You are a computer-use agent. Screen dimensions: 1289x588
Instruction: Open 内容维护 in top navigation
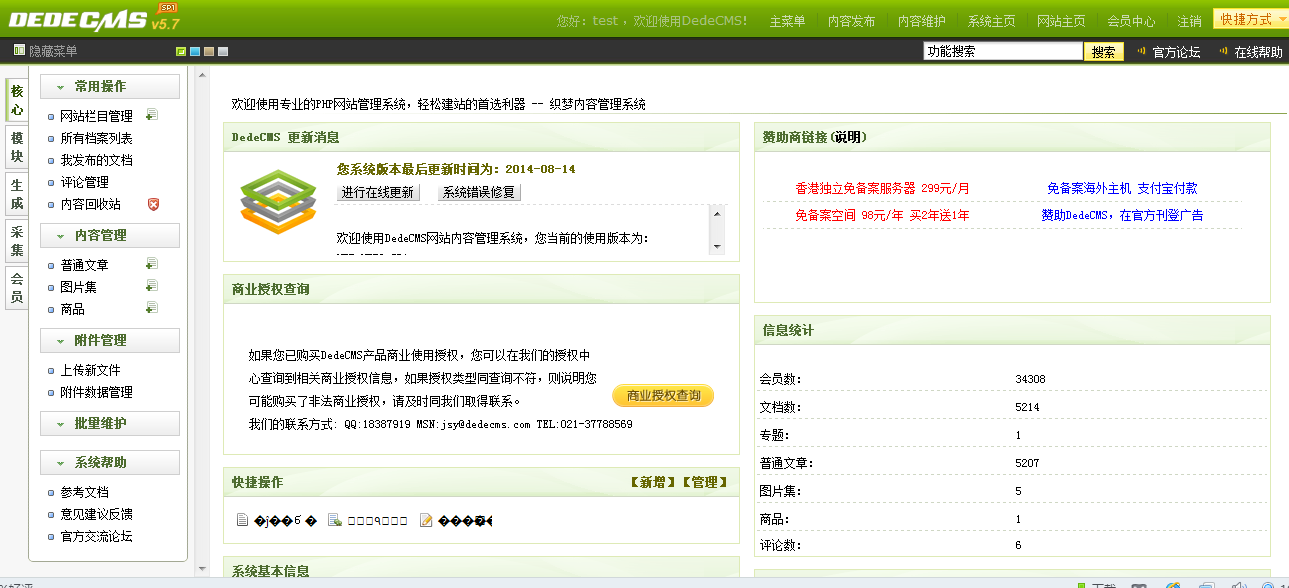tap(921, 21)
